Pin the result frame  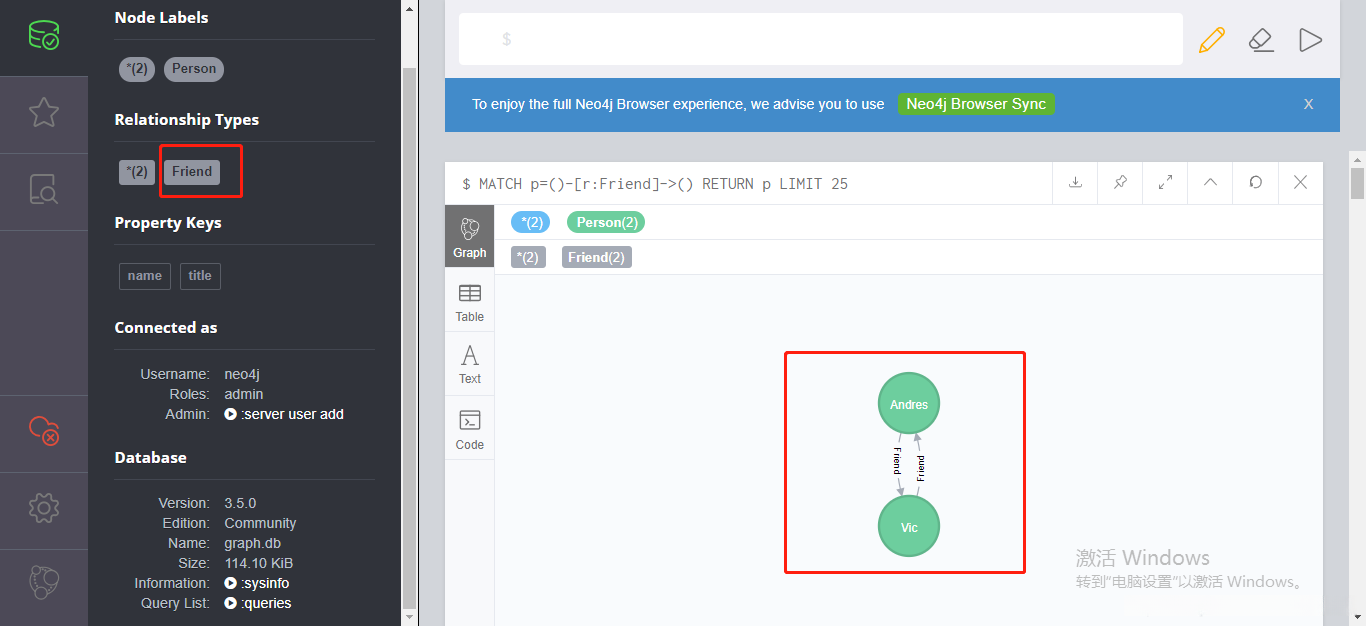coord(1120,183)
